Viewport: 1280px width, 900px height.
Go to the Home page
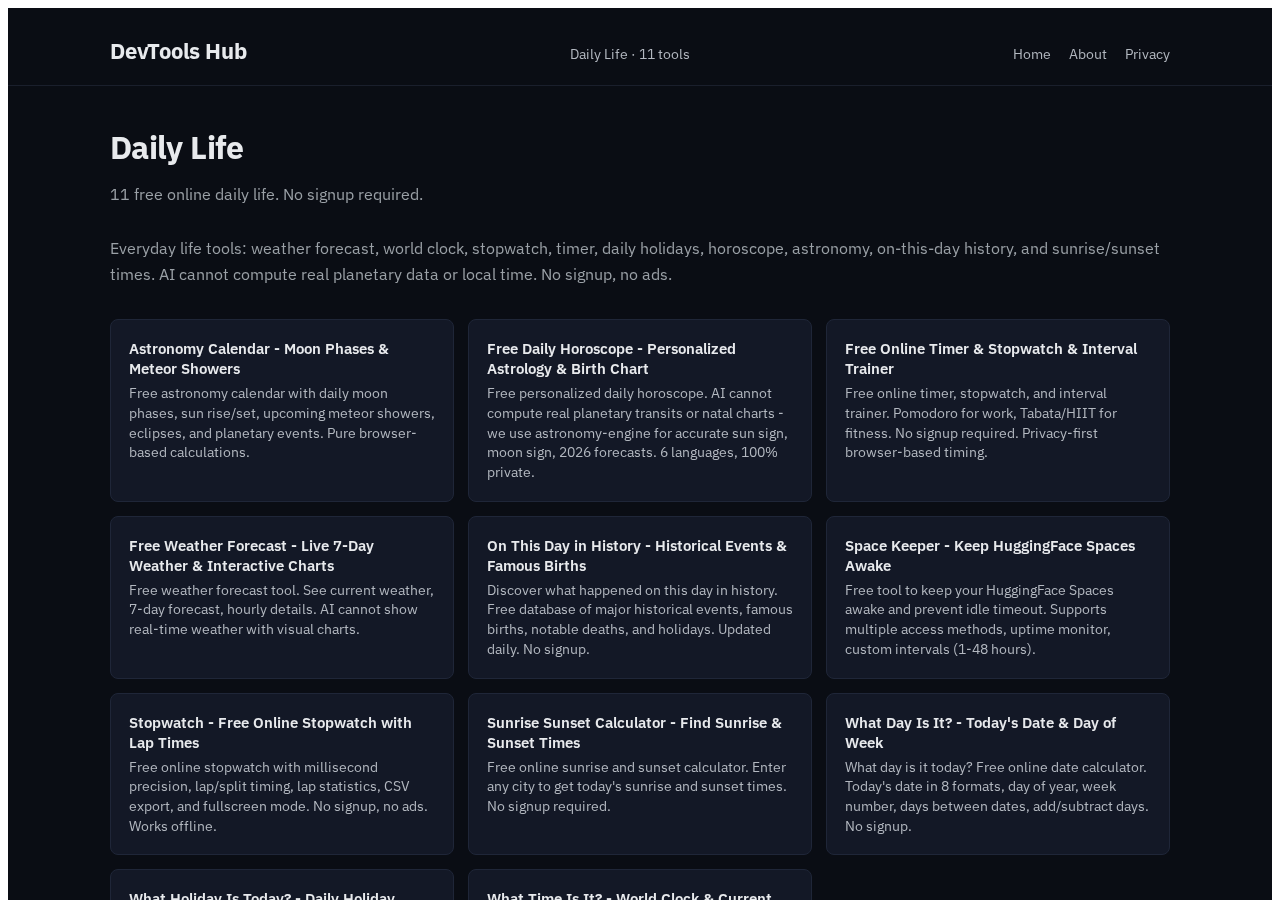point(1031,54)
